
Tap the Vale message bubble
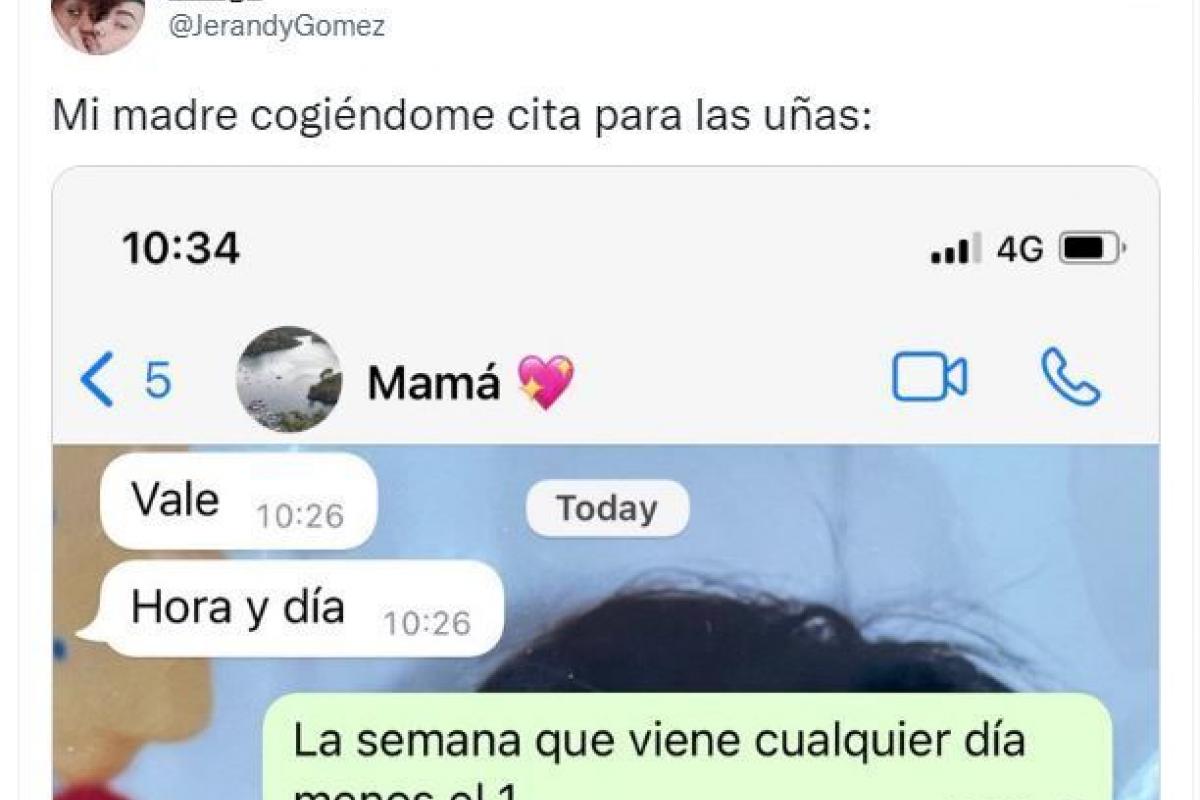coord(238,501)
